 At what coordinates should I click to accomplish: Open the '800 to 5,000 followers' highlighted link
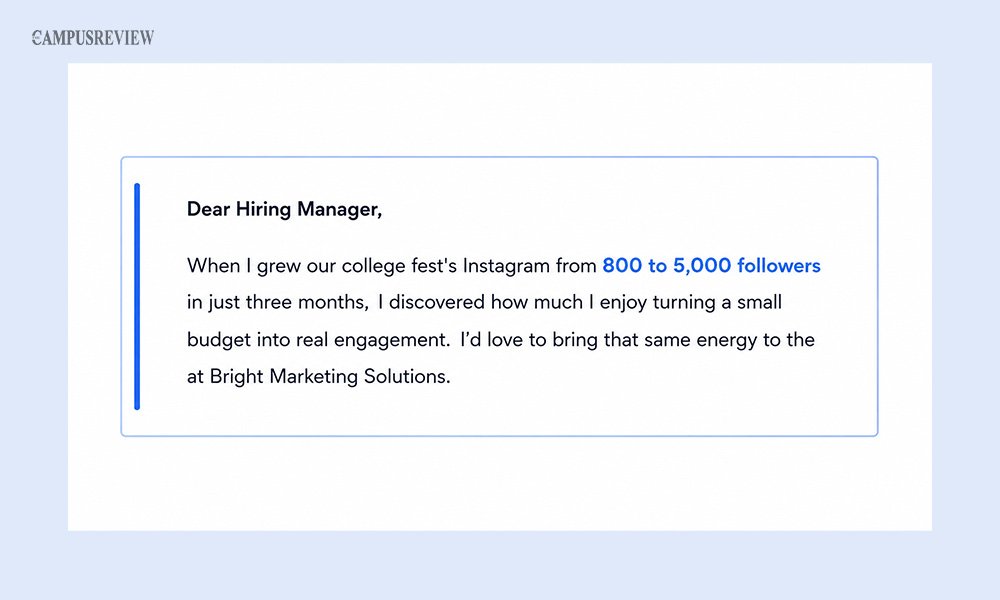click(711, 265)
